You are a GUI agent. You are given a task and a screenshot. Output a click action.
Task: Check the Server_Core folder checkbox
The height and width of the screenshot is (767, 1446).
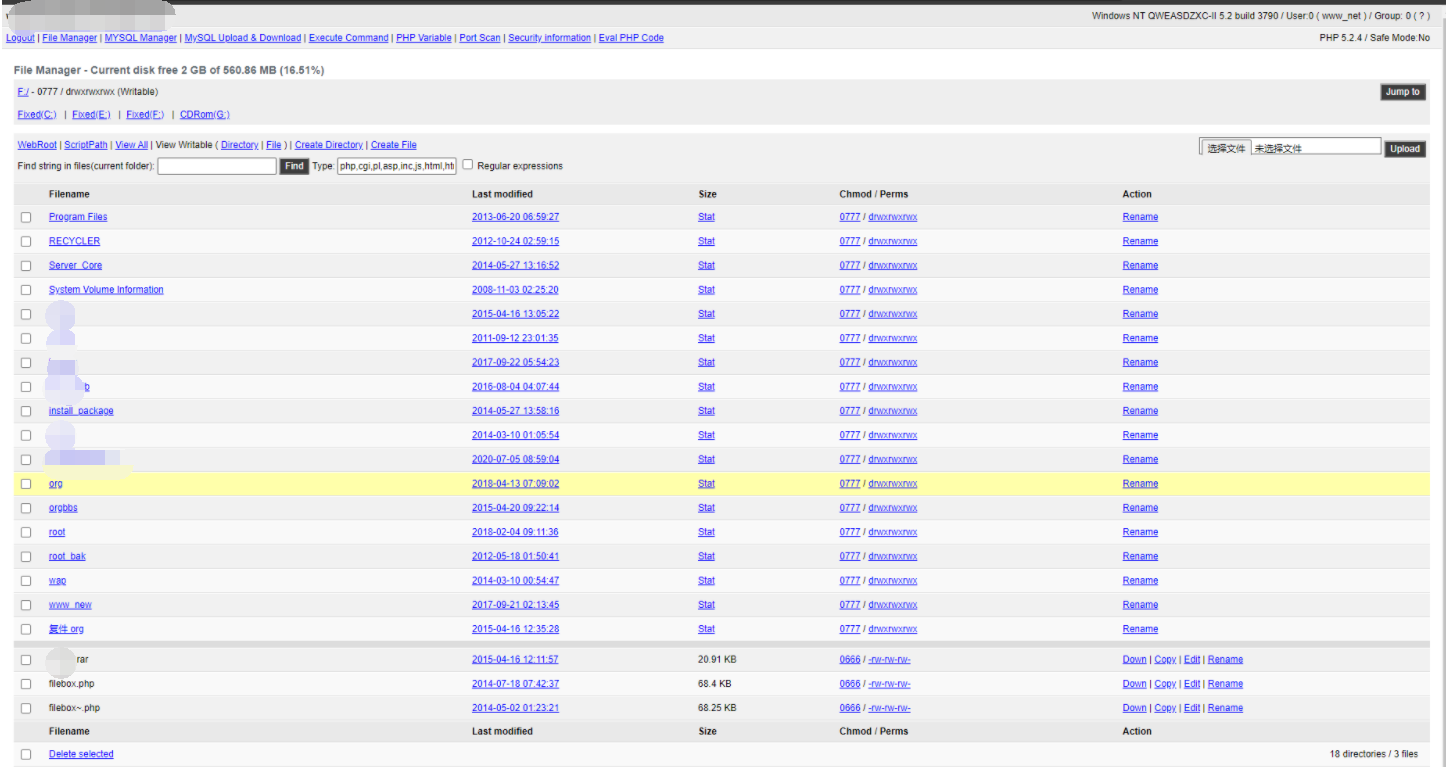(x=26, y=265)
